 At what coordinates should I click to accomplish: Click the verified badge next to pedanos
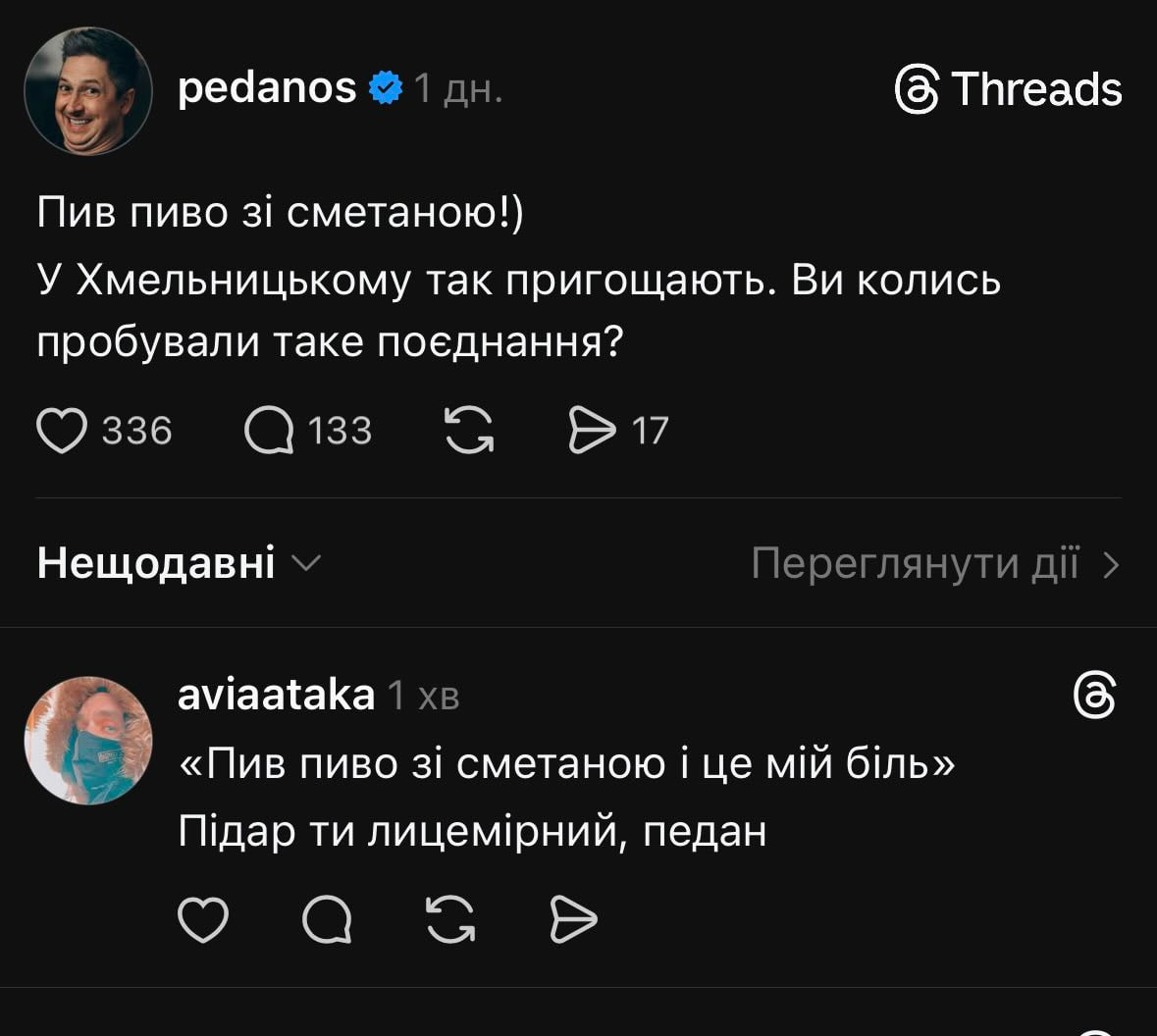384,88
